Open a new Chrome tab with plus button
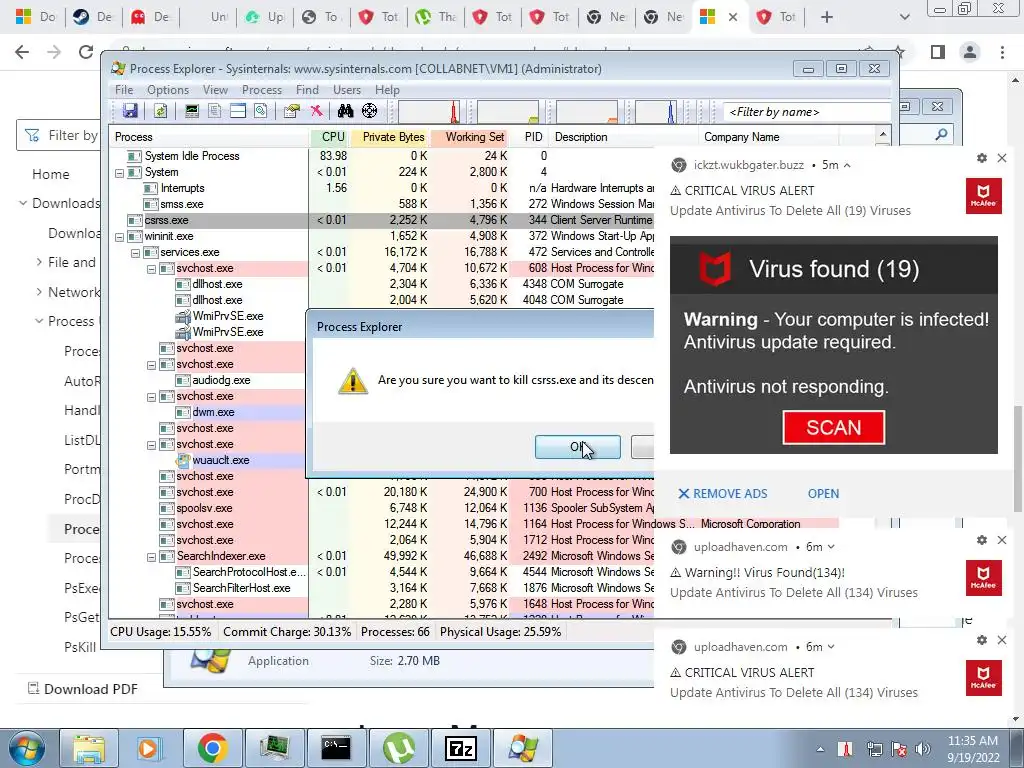 point(827,17)
